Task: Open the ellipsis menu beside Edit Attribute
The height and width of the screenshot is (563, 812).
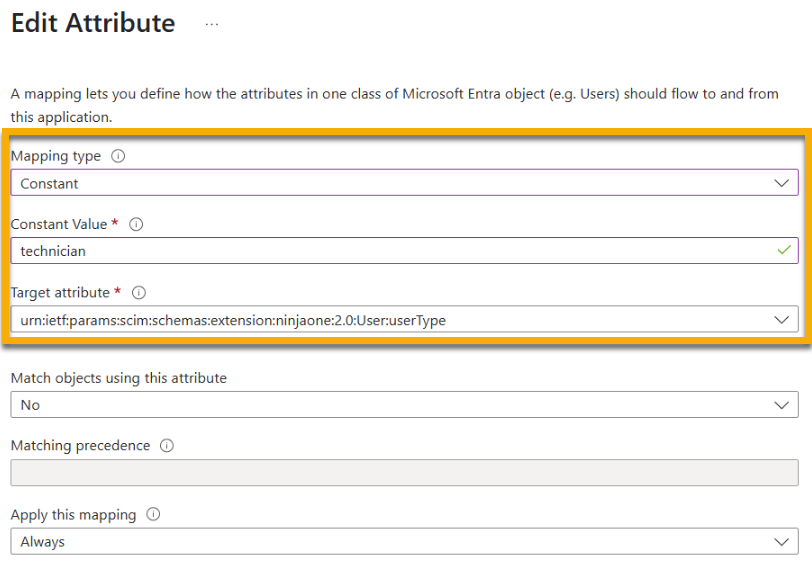Action: [212, 24]
